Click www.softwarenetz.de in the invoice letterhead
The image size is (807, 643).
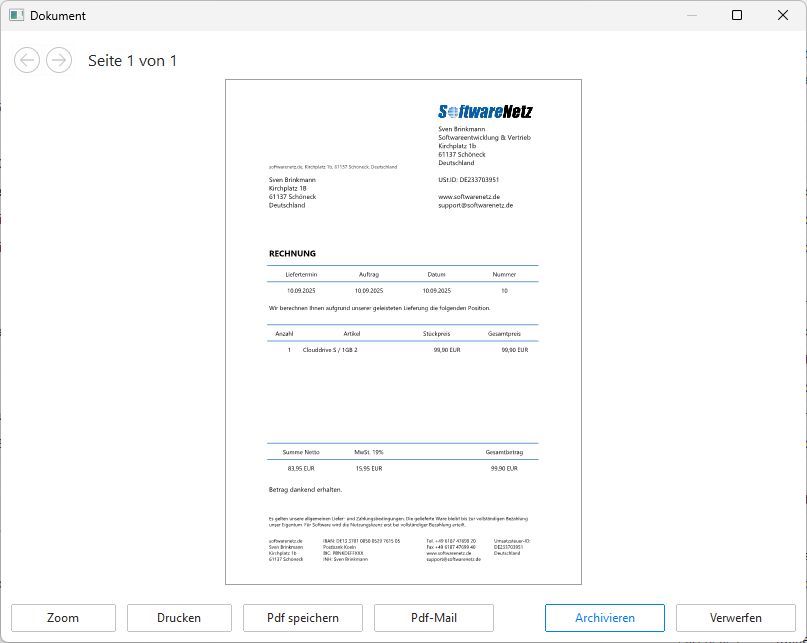pyautogui.click(x=469, y=197)
